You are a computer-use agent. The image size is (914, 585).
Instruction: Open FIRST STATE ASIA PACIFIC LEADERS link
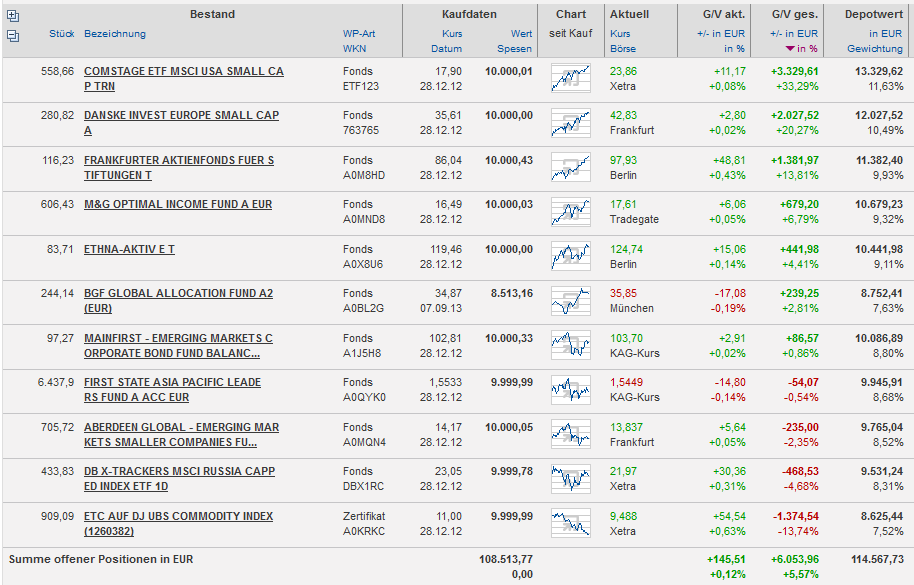pos(173,390)
